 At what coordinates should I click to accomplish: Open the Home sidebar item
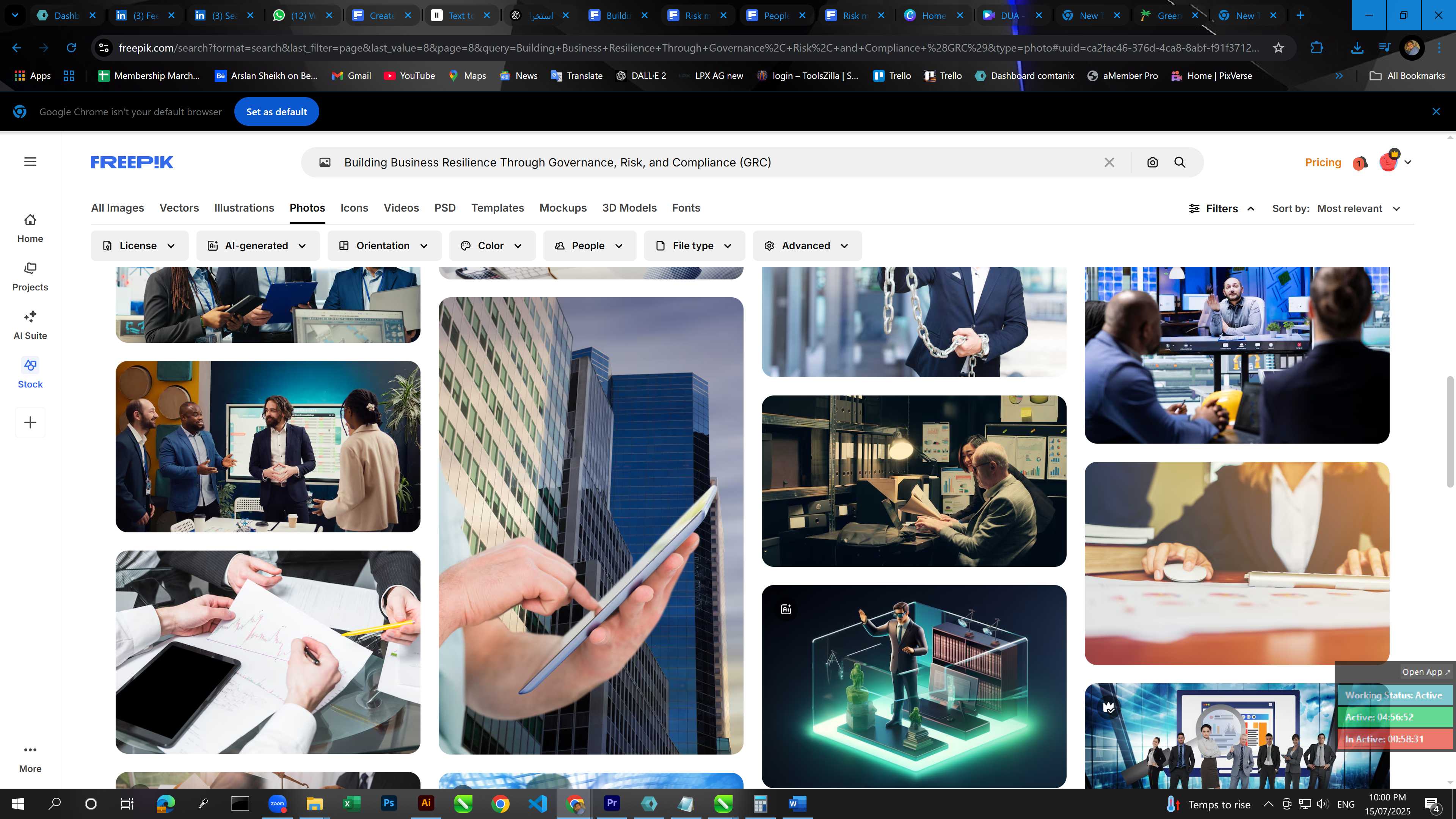coord(30,228)
